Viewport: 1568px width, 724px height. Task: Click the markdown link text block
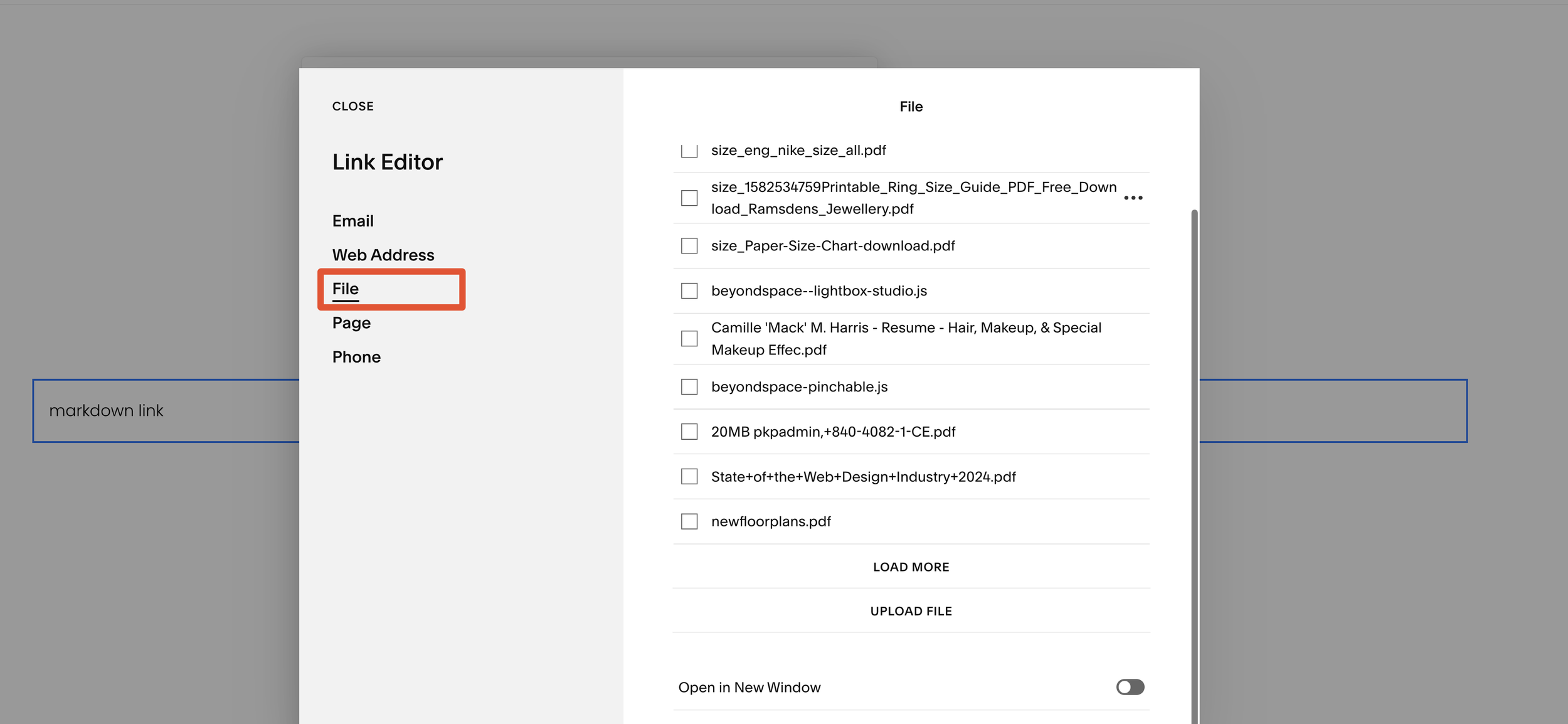(107, 410)
